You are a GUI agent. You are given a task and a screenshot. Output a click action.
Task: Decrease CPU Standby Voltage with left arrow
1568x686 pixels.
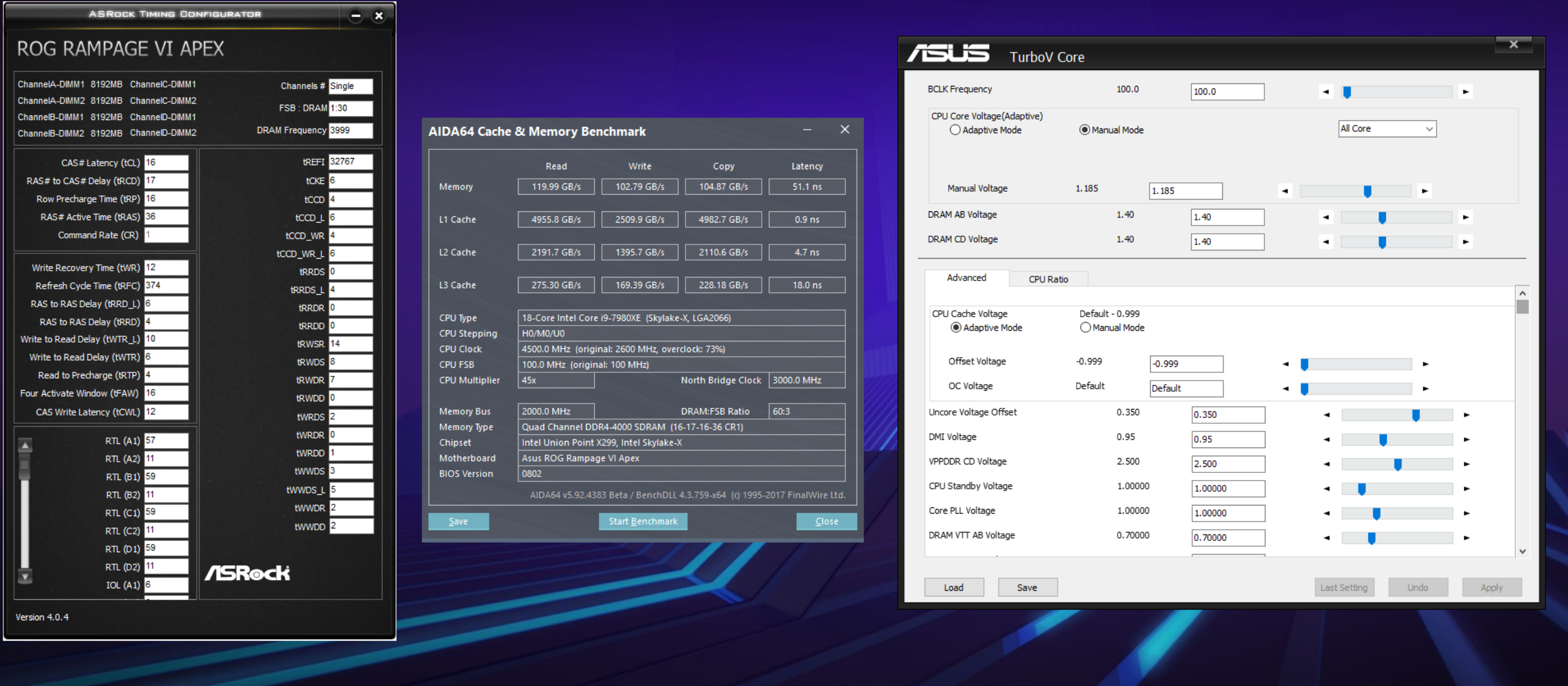point(1326,489)
